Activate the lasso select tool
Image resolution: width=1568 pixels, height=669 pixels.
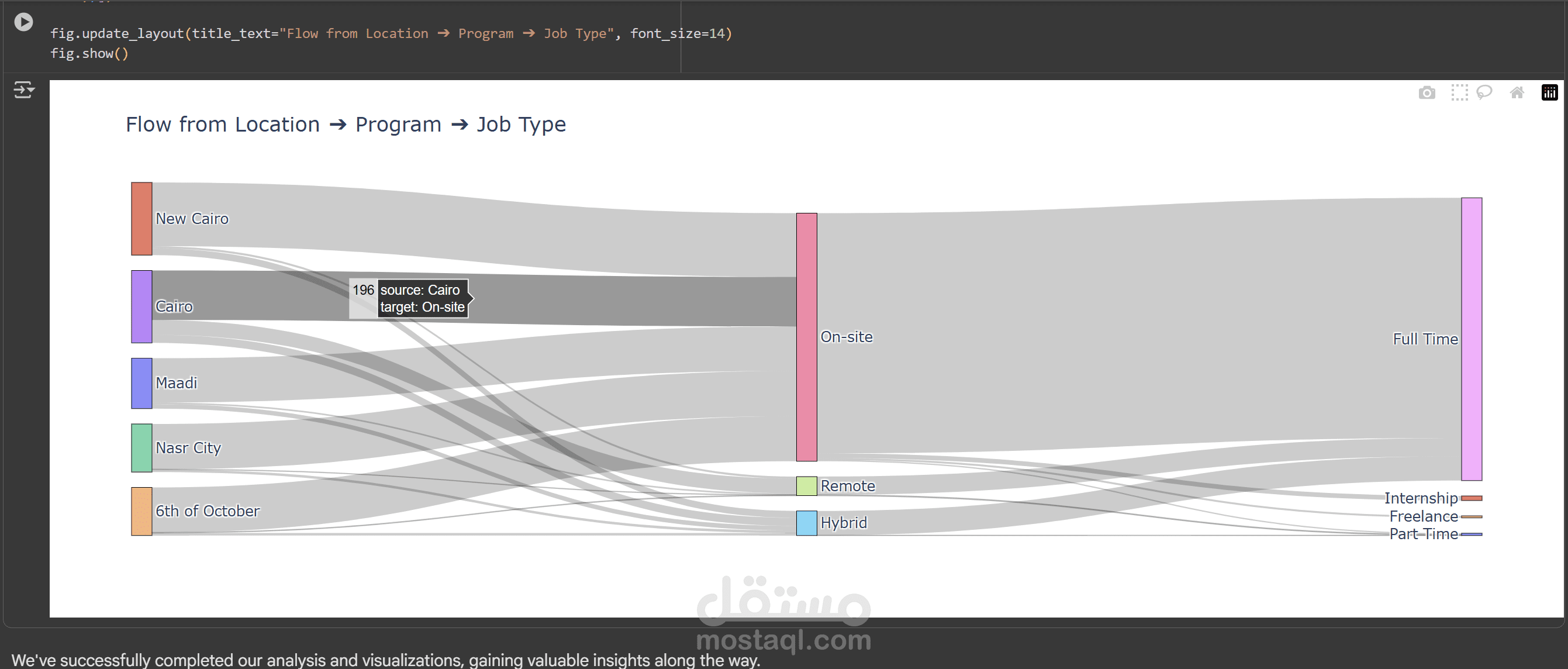tap(1484, 92)
